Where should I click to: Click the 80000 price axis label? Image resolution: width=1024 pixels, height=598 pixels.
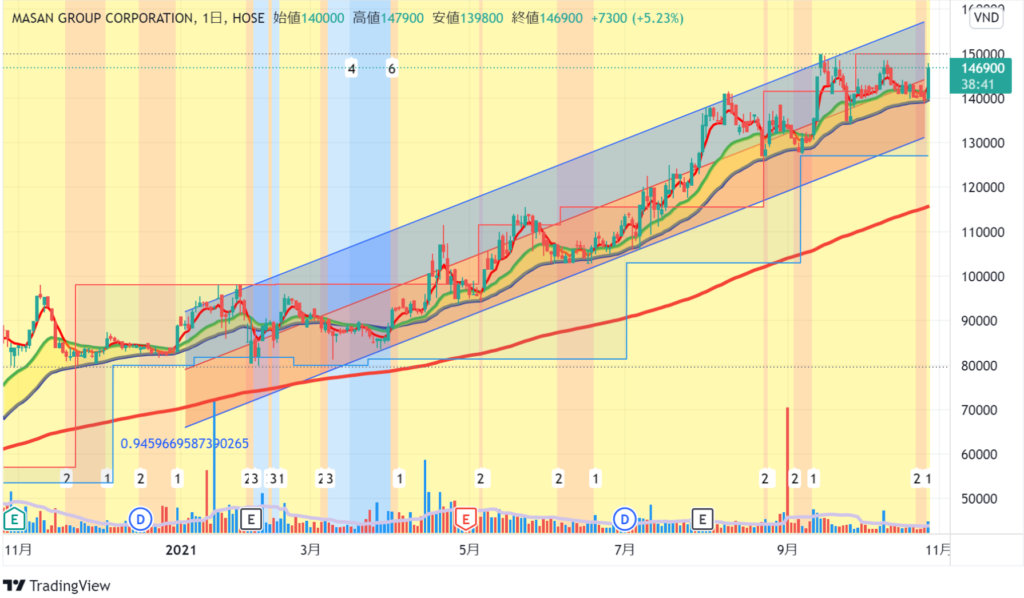tap(979, 366)
